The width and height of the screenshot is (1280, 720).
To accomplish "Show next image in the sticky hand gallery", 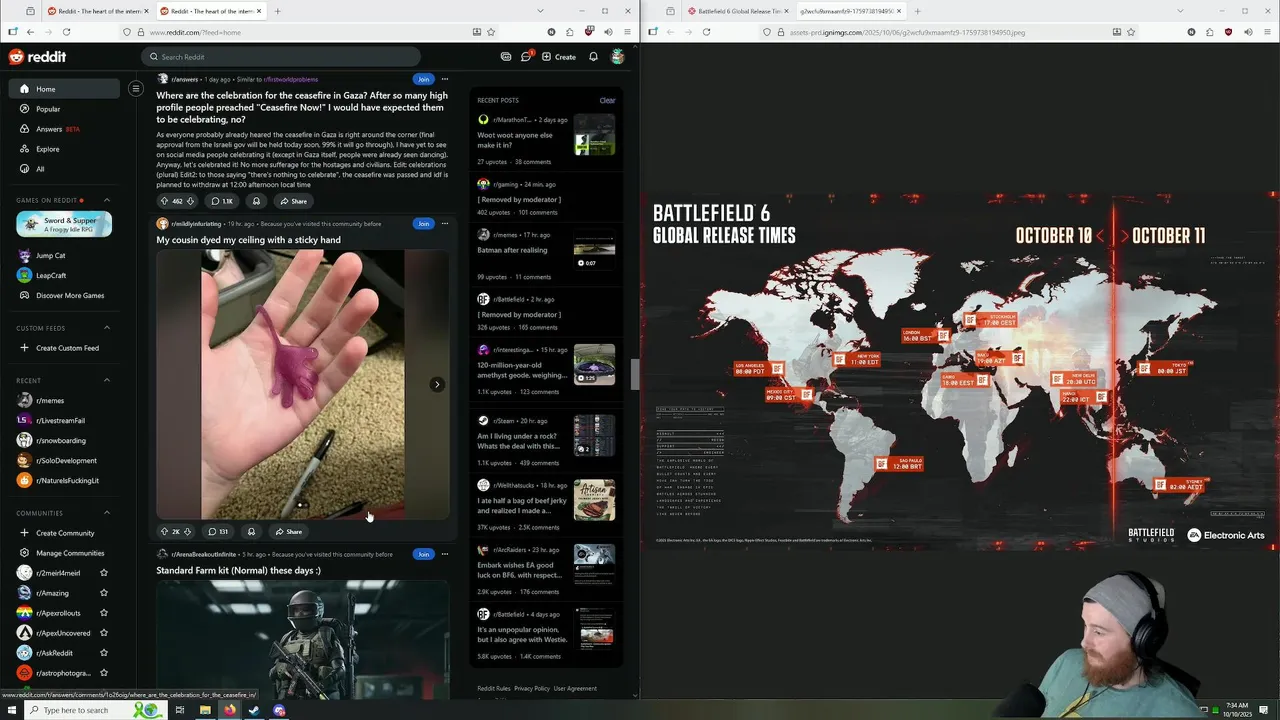I will pyautogui.click(x=437, y=384).
